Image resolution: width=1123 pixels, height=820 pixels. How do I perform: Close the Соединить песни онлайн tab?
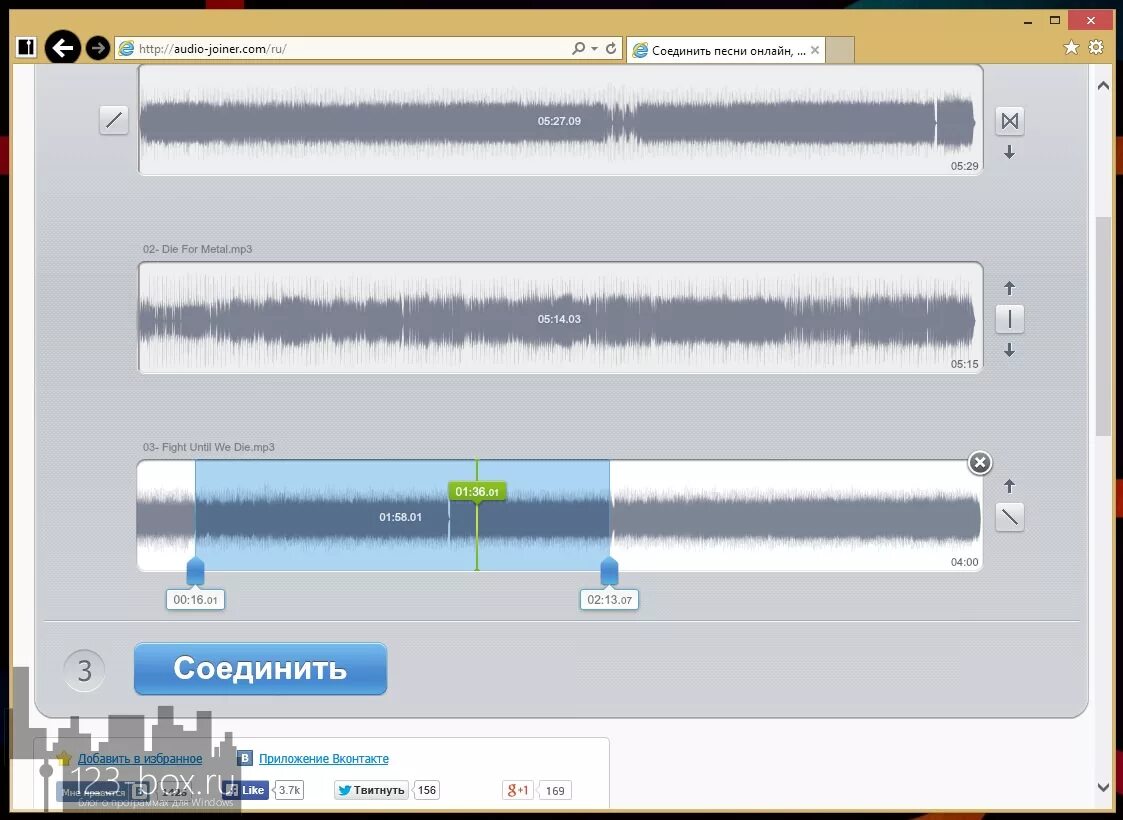814,50
